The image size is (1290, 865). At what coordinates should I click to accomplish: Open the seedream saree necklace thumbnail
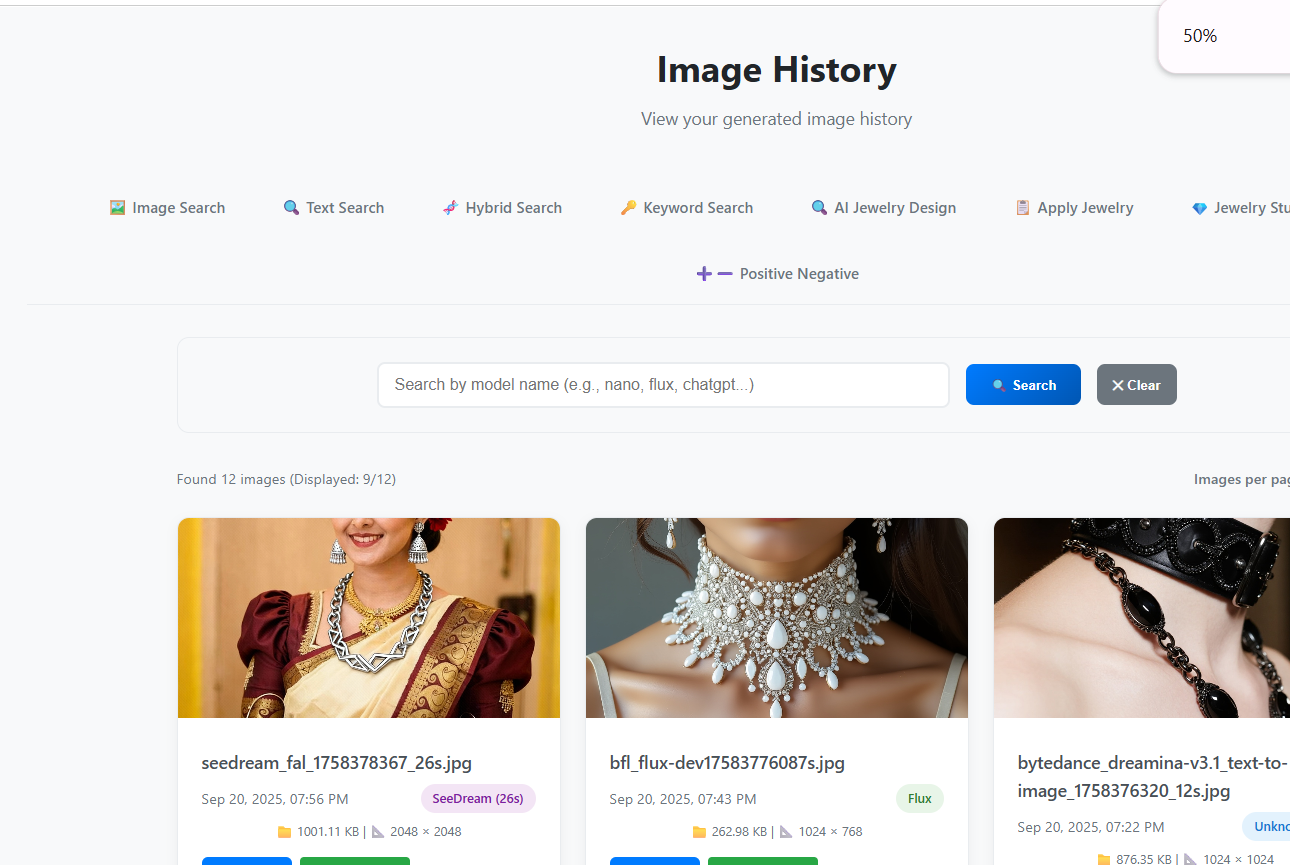click(369, 618)
